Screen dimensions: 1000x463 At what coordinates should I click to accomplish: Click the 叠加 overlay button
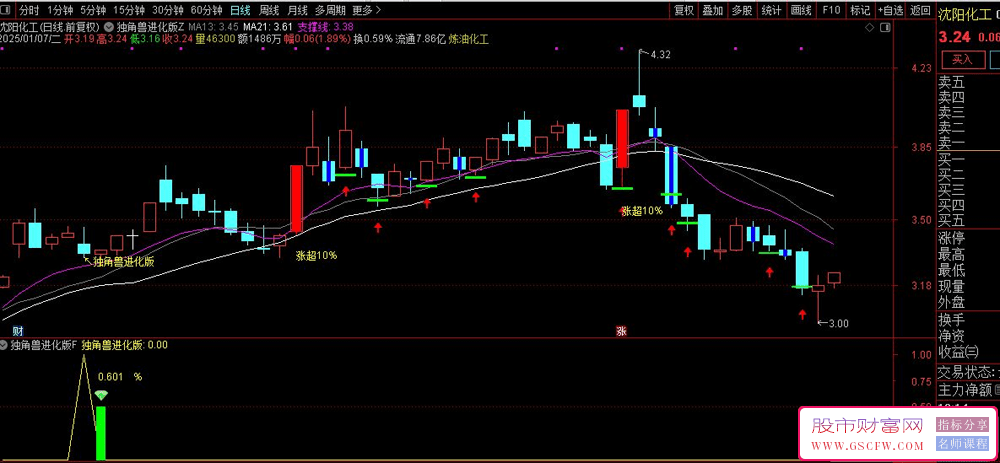click(713, 10)
